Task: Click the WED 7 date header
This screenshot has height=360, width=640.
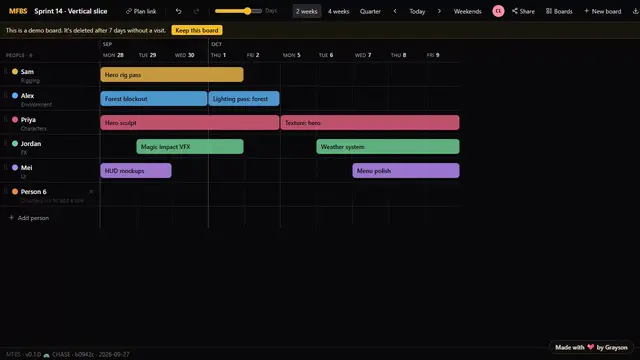Action: tap(363, 55)
